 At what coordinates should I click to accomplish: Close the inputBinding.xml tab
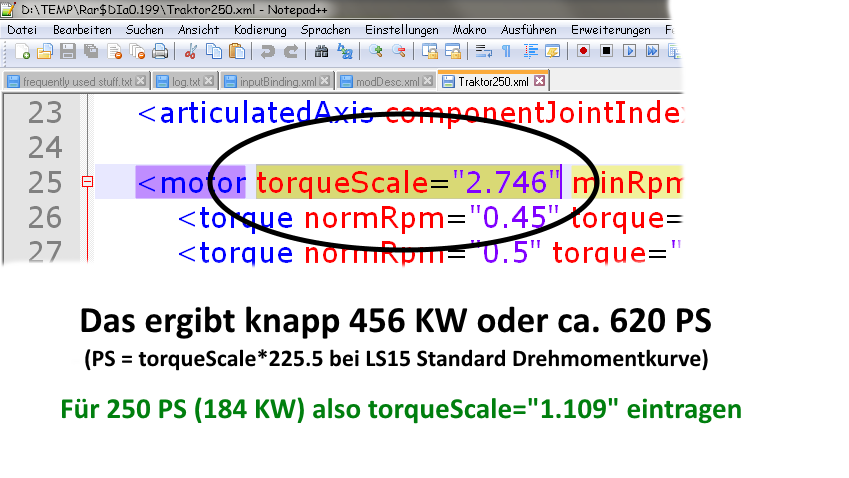[x=324, y=81]
